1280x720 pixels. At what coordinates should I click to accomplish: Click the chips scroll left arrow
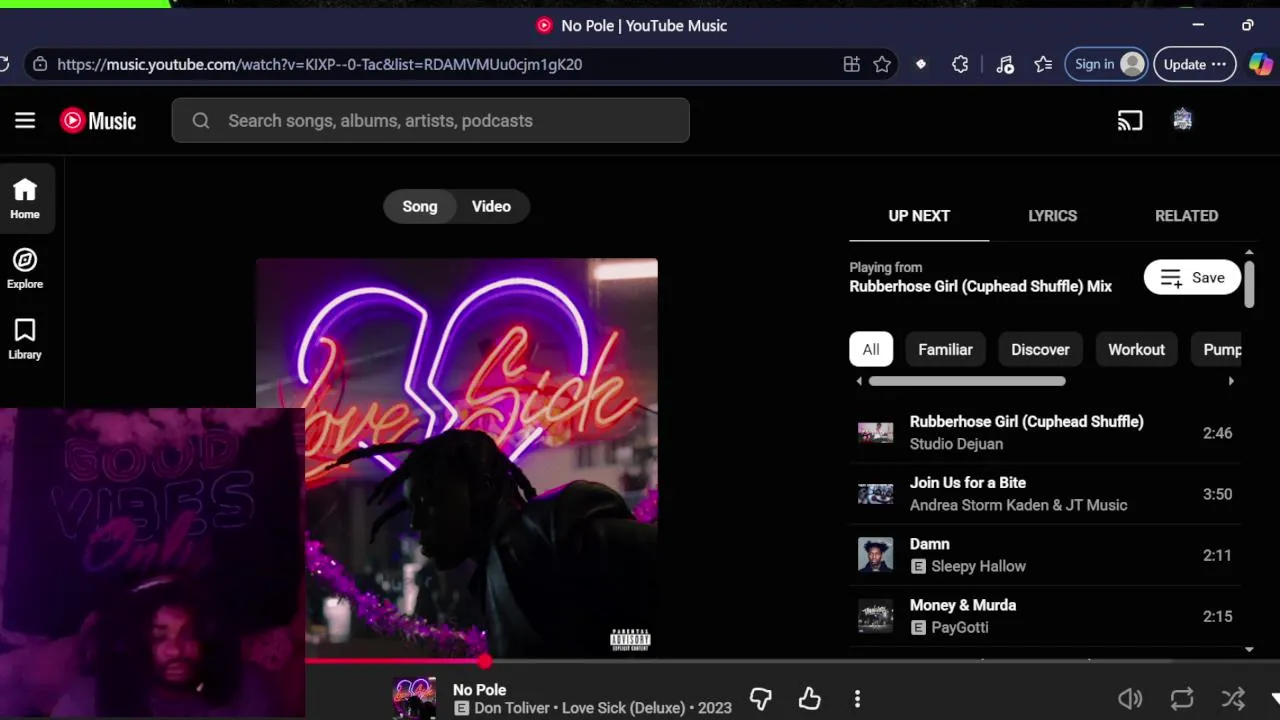(x=858, y=381)
